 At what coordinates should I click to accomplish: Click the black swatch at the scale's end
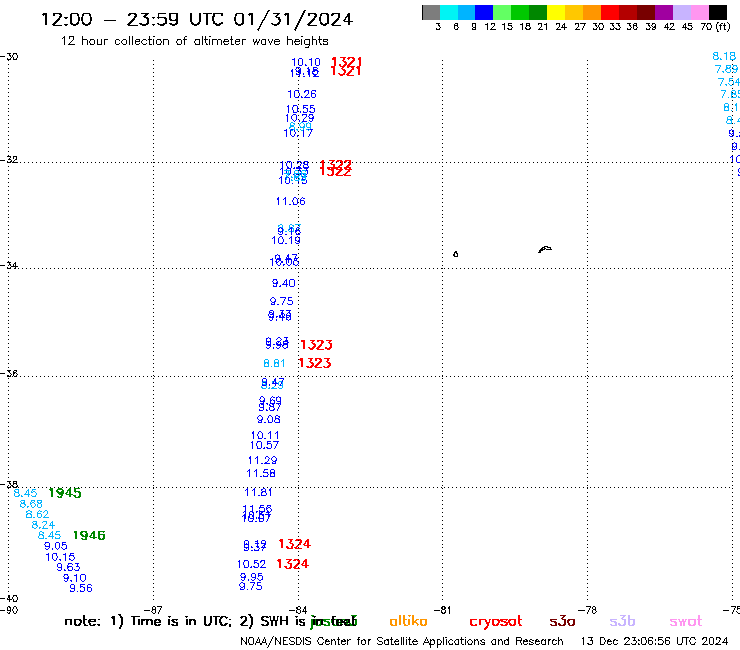pos(717,12)
